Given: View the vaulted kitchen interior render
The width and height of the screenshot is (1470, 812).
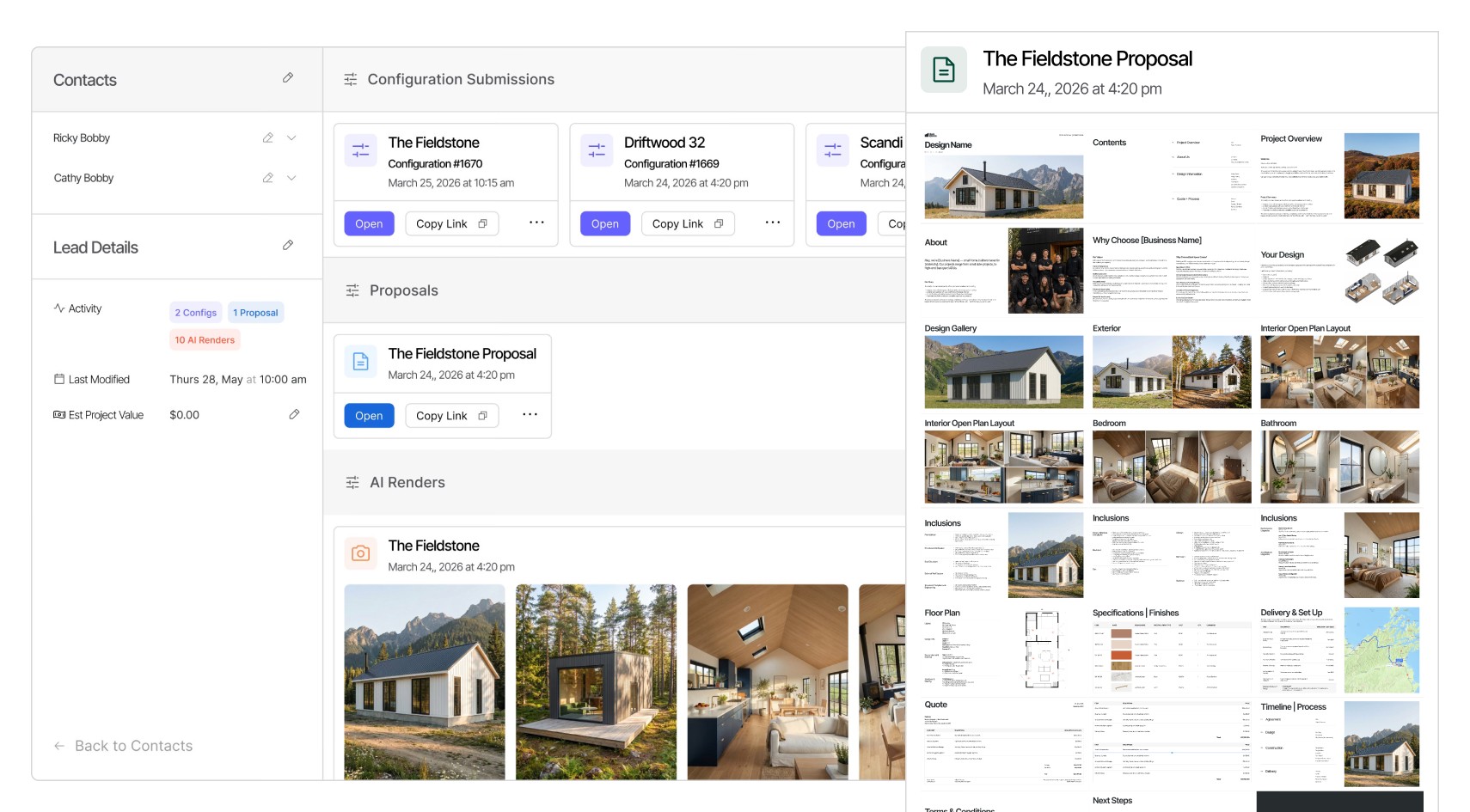Looking at the screenshot, I should coord(768,682).
